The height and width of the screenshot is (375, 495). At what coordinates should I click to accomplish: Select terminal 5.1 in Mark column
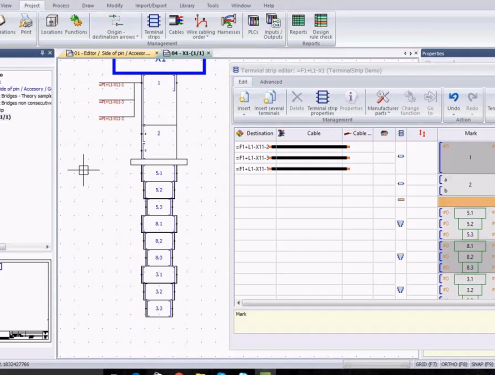point(470,213)
